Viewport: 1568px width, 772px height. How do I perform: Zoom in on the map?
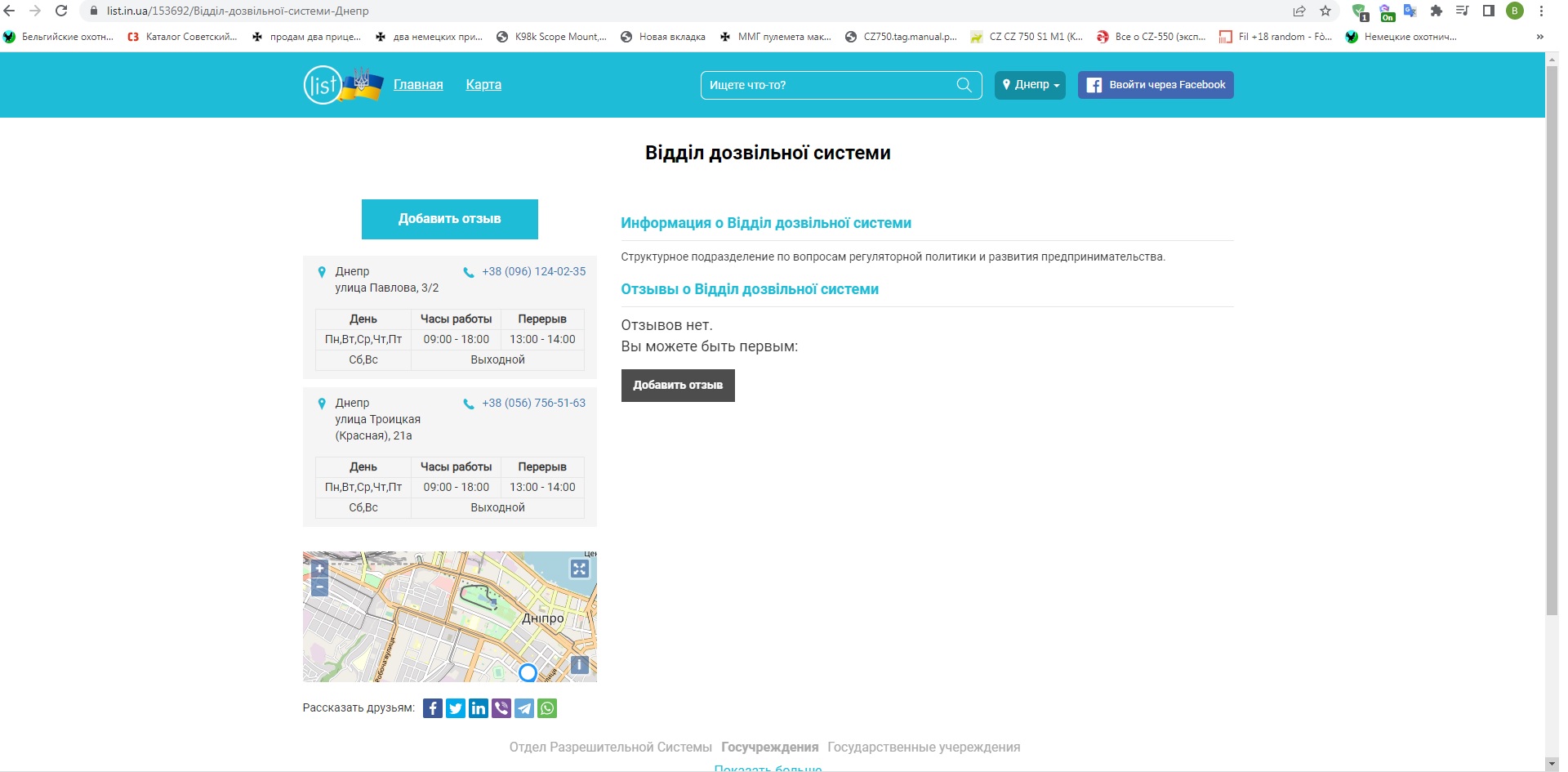coord(319,569)
